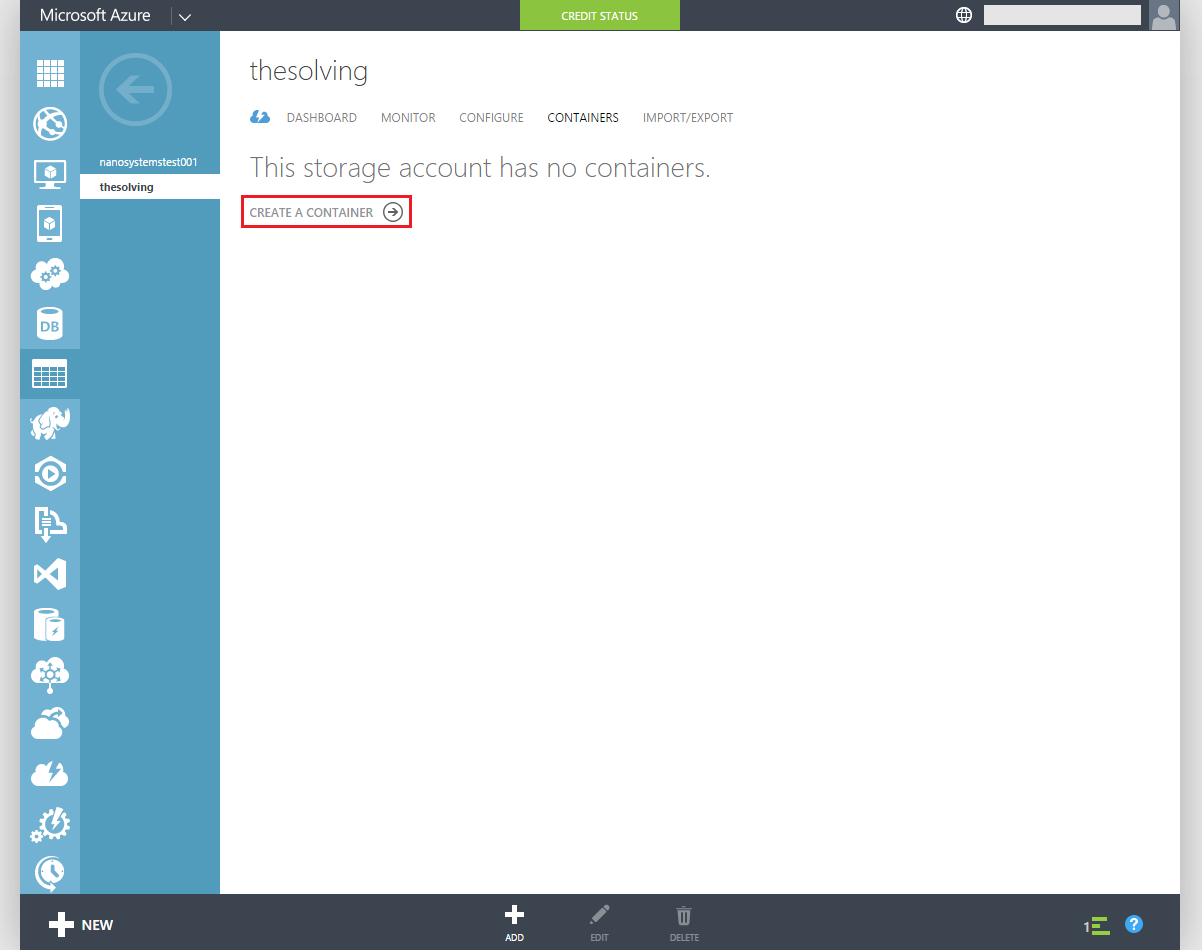Image resolution: width=1202 pixels, height=950 pixels.
Task: Open the Web Apps globe icon
Action: click(50, 124)
